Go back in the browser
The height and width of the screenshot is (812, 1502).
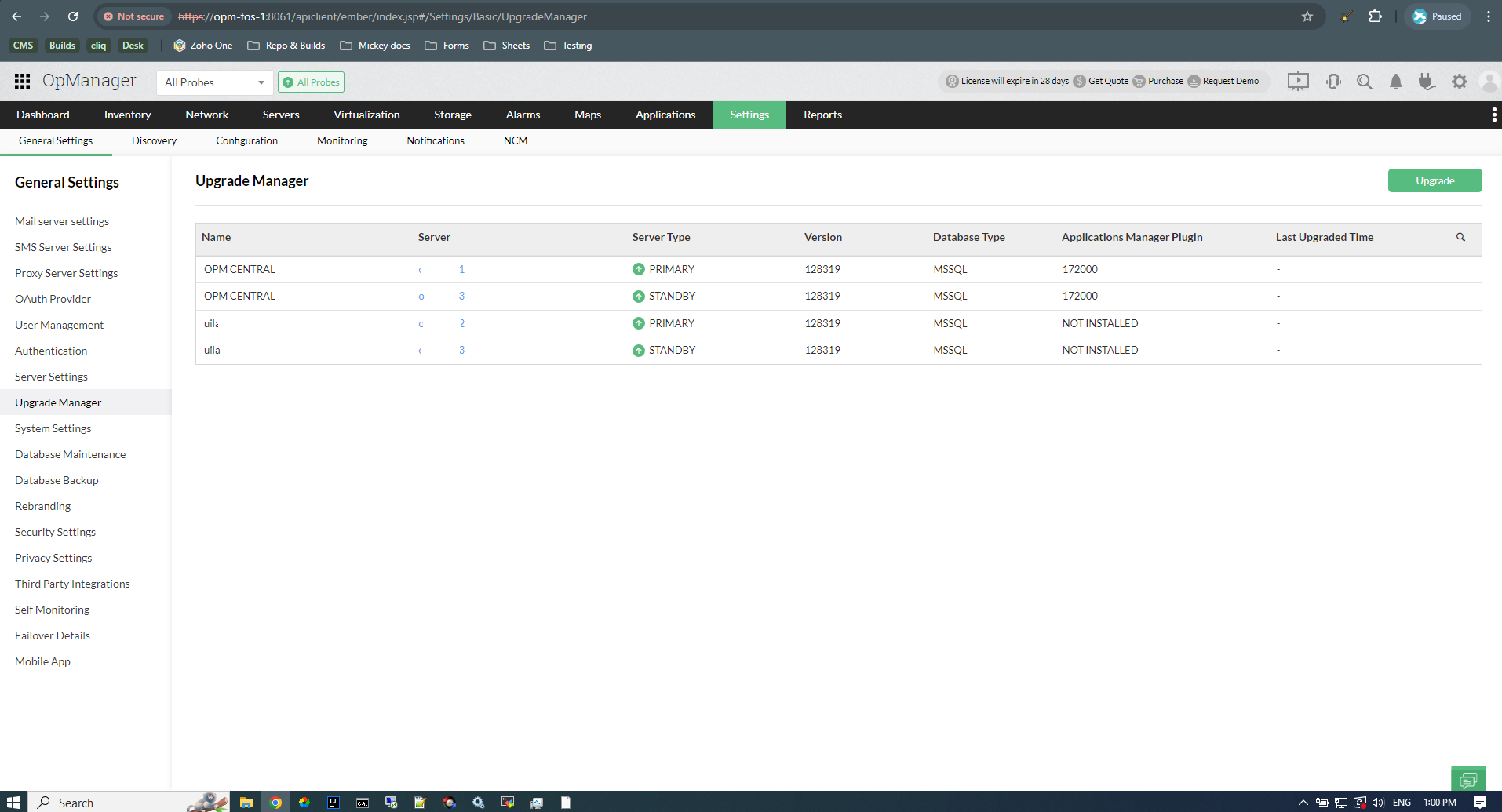click(x=16, y=16)
